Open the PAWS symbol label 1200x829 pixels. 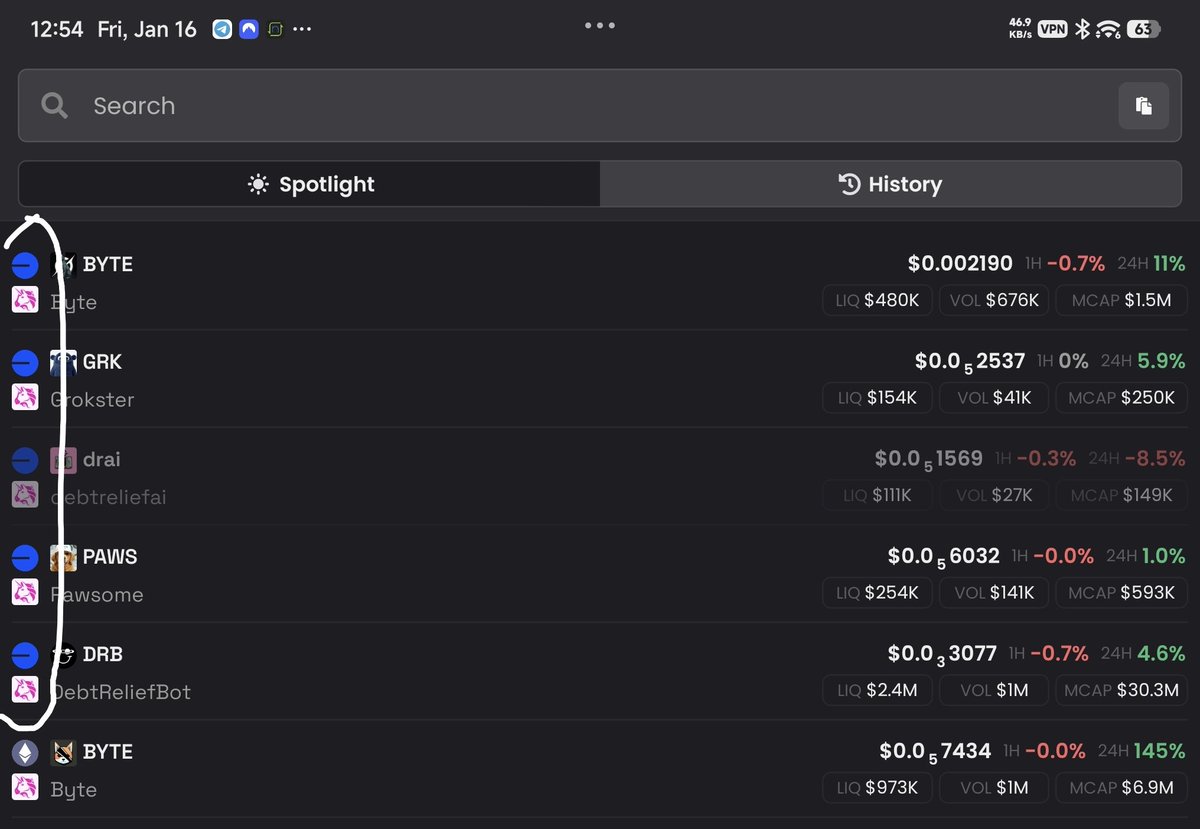(x=110, y=557)
